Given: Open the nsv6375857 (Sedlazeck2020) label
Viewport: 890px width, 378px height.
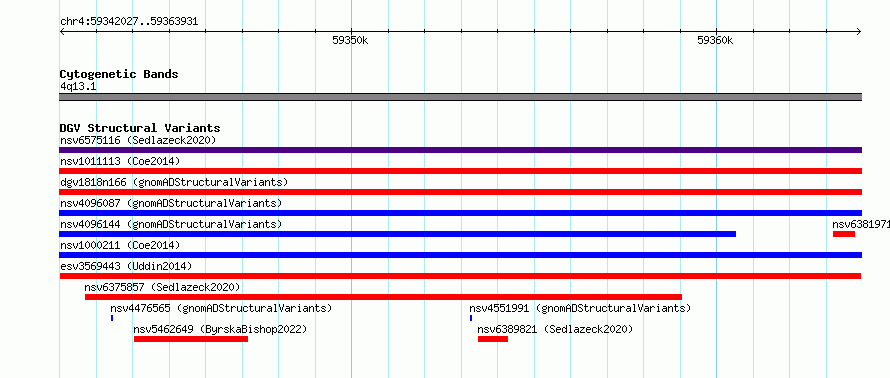Looking at the screenshot, I should [x=162, y=287].
